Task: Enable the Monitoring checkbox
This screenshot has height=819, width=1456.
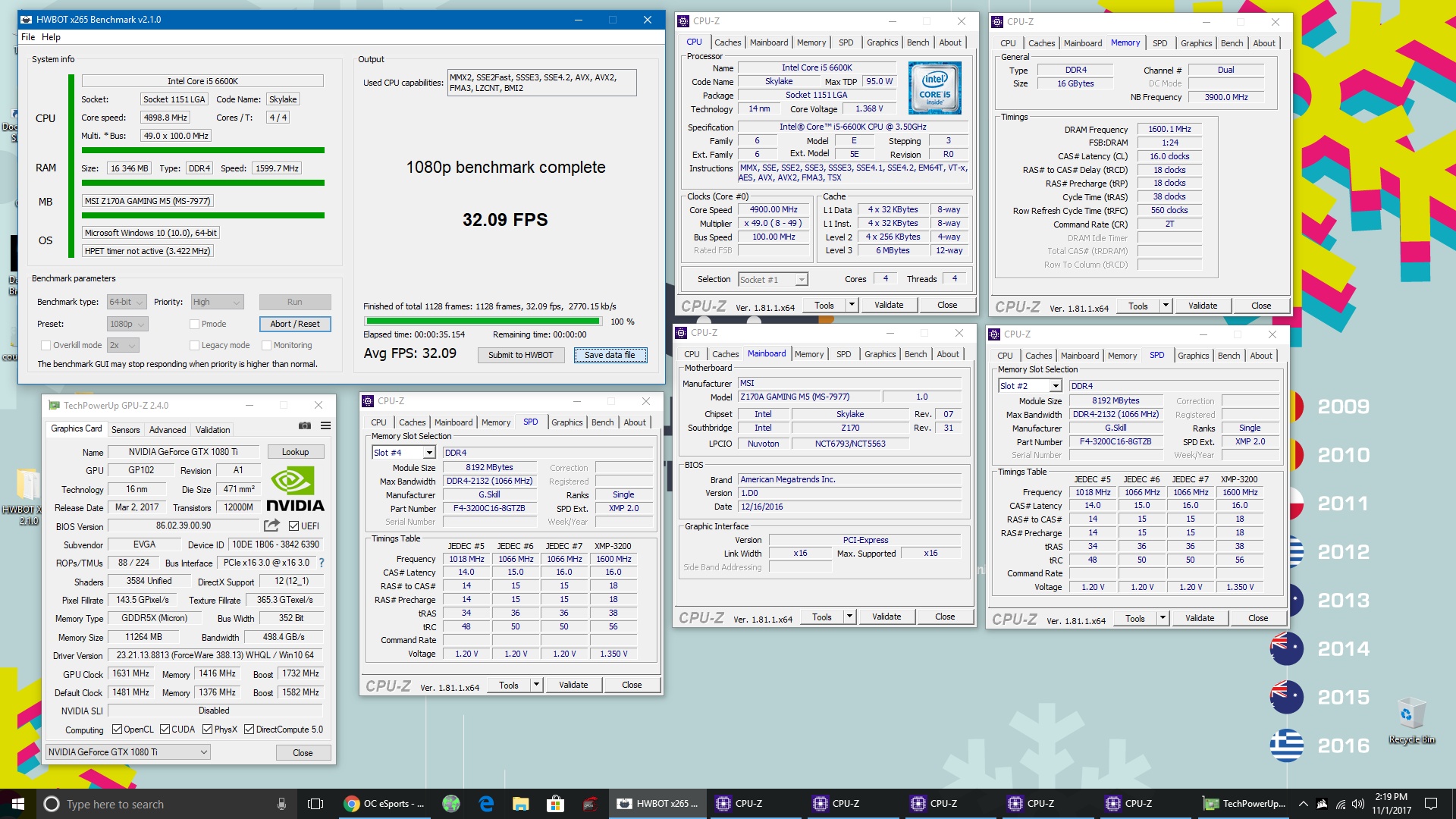Action: [x=267, y=345]
